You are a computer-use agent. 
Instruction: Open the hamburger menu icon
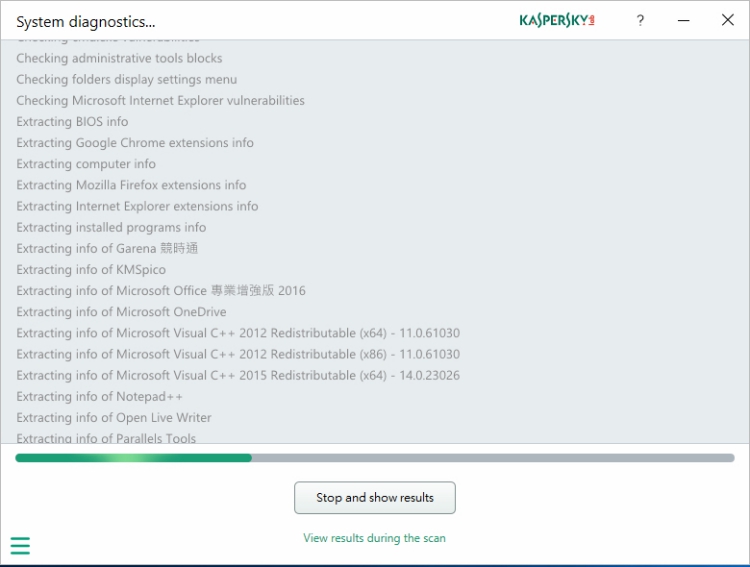[x=20, y=545]
